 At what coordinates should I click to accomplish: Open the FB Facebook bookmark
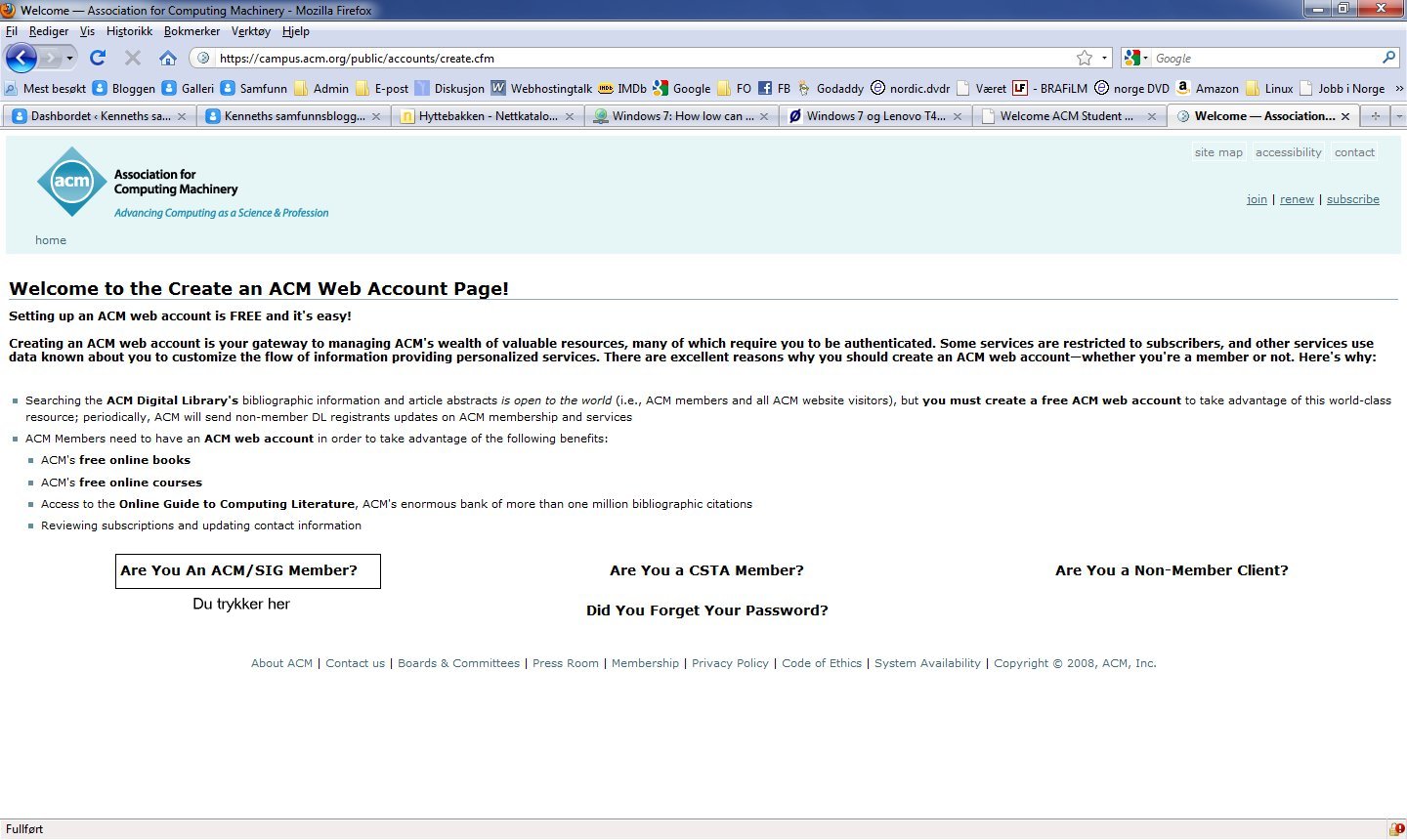774,88
